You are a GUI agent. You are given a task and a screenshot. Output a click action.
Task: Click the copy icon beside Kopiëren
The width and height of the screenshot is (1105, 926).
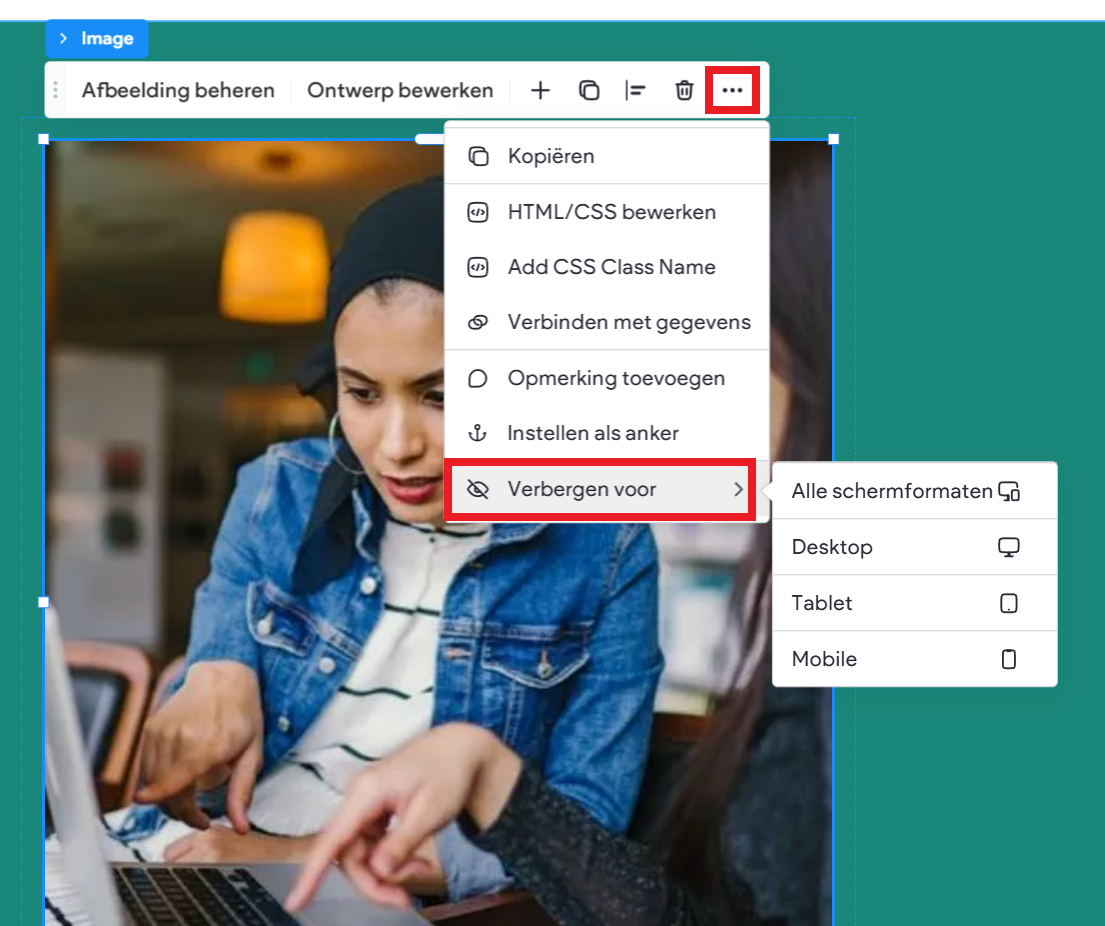(478, 156)
